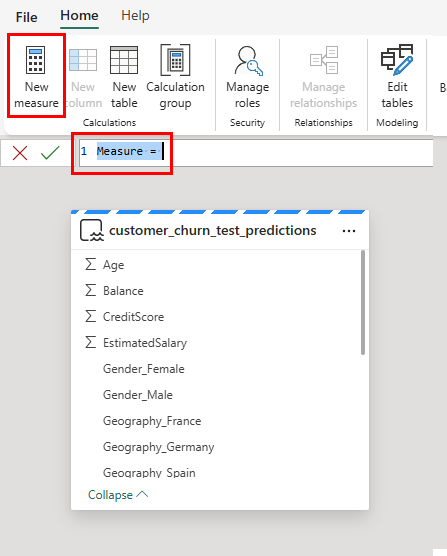Click into the Measure formula bar

255,152
